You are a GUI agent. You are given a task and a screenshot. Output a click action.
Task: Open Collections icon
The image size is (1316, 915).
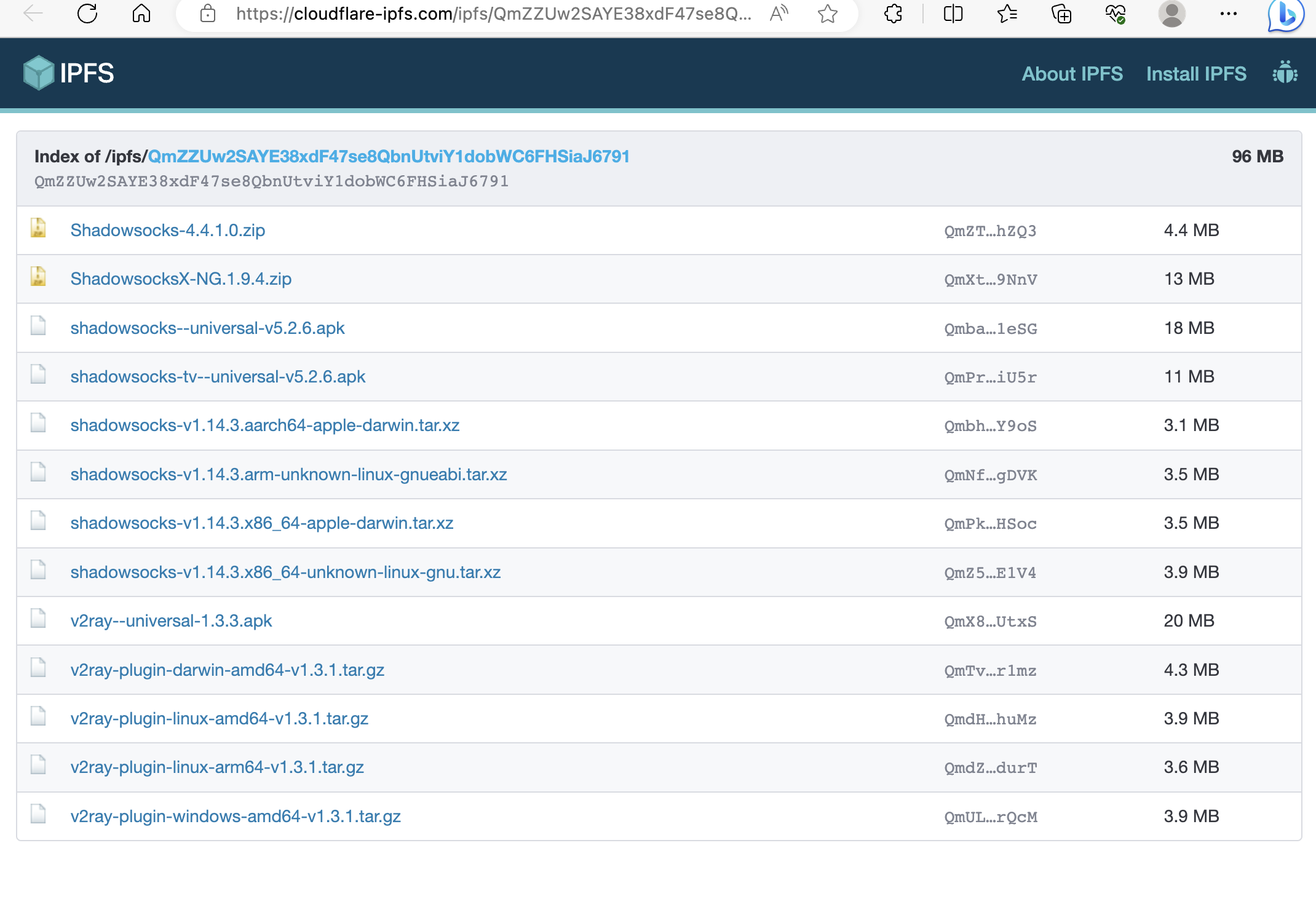pos(1061,13)
